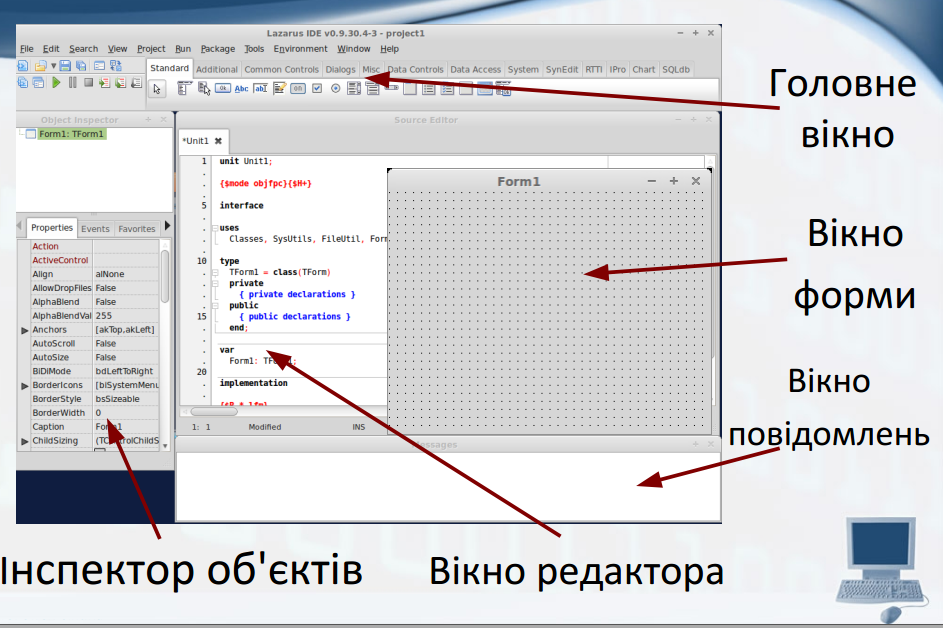Click the Save floppy disk icon

click(65, 66)
